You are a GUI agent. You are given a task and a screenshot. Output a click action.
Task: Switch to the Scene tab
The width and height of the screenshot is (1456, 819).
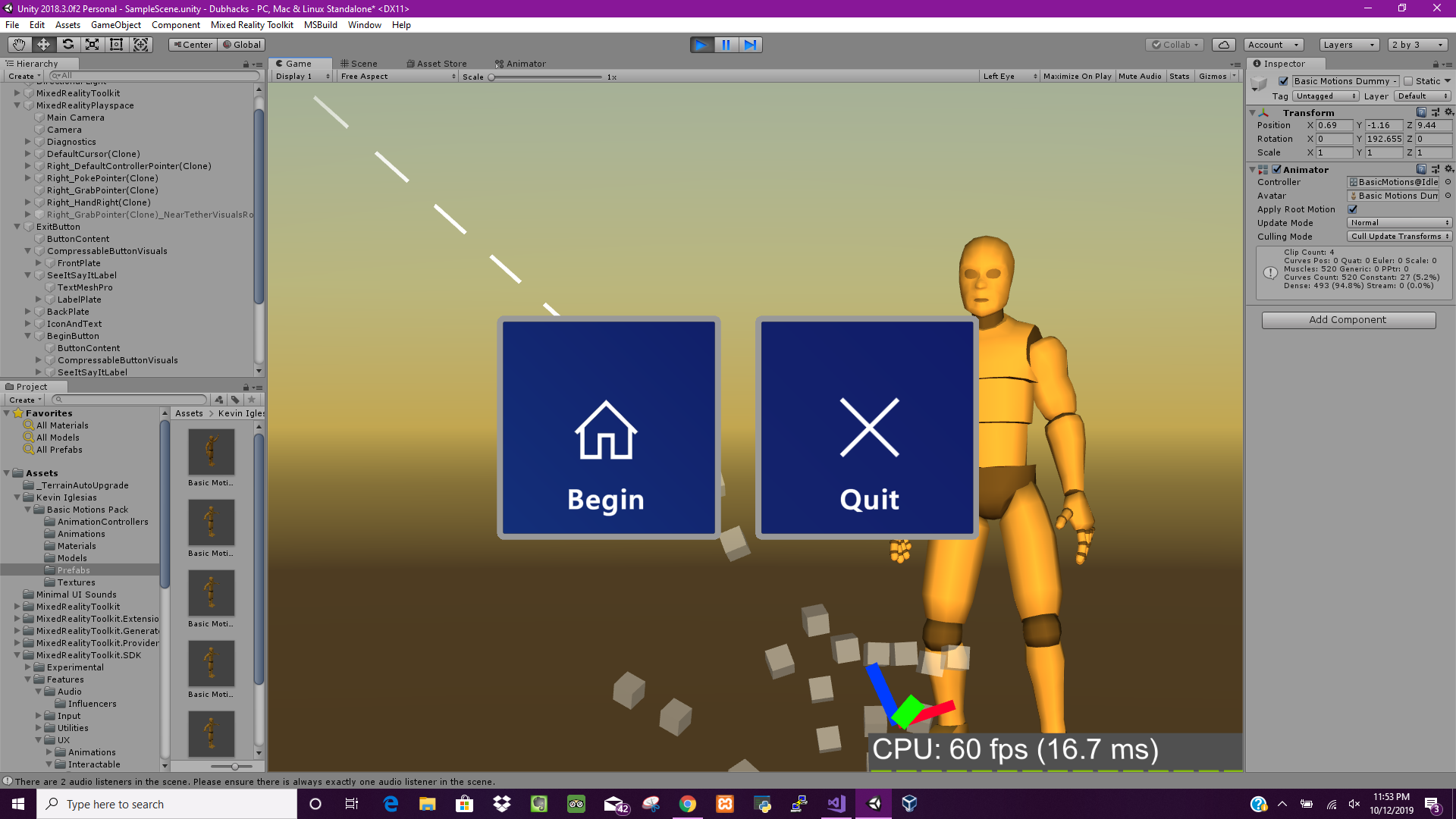[x=359, y=64]
